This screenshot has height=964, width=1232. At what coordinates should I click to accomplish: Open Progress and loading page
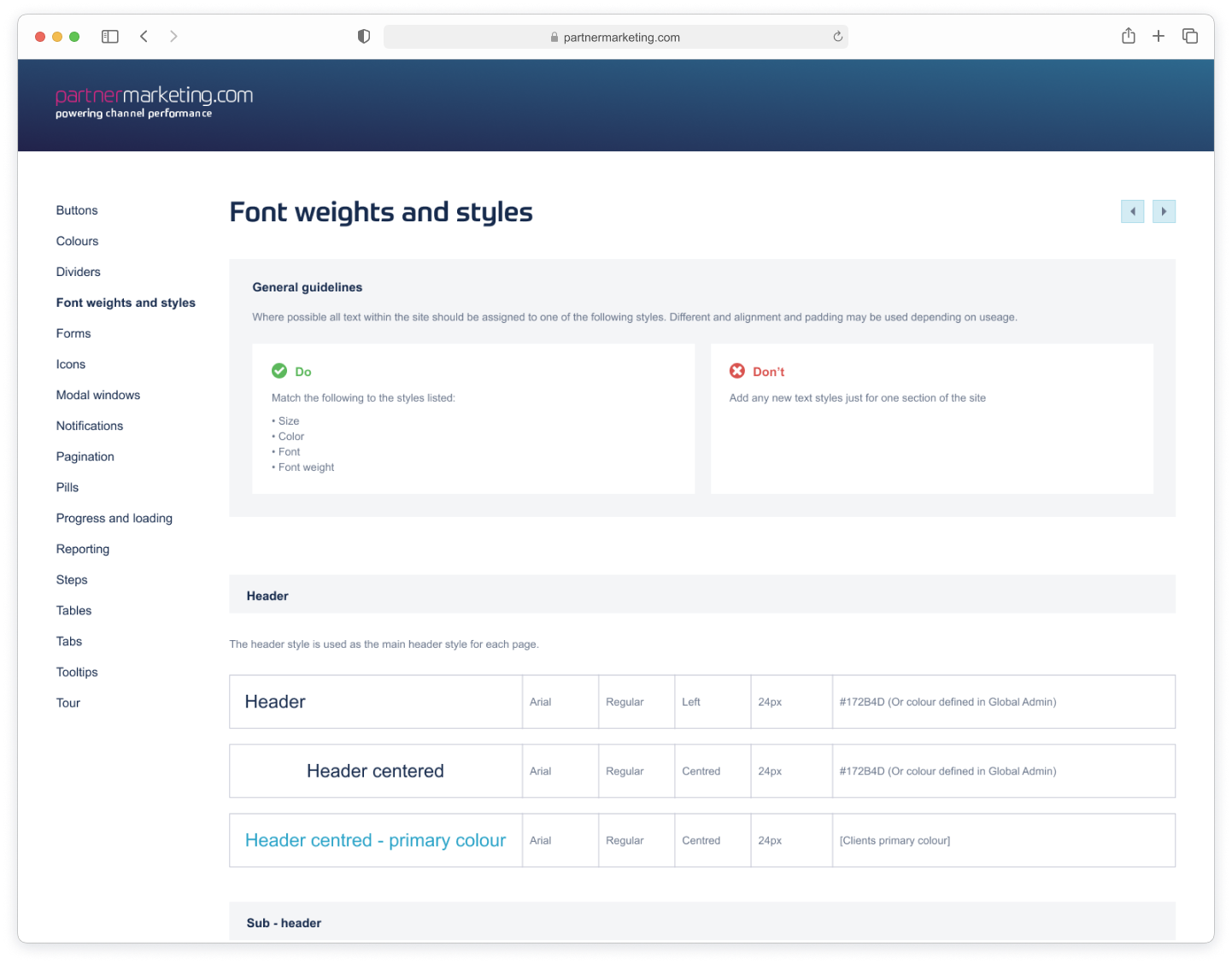114,518
